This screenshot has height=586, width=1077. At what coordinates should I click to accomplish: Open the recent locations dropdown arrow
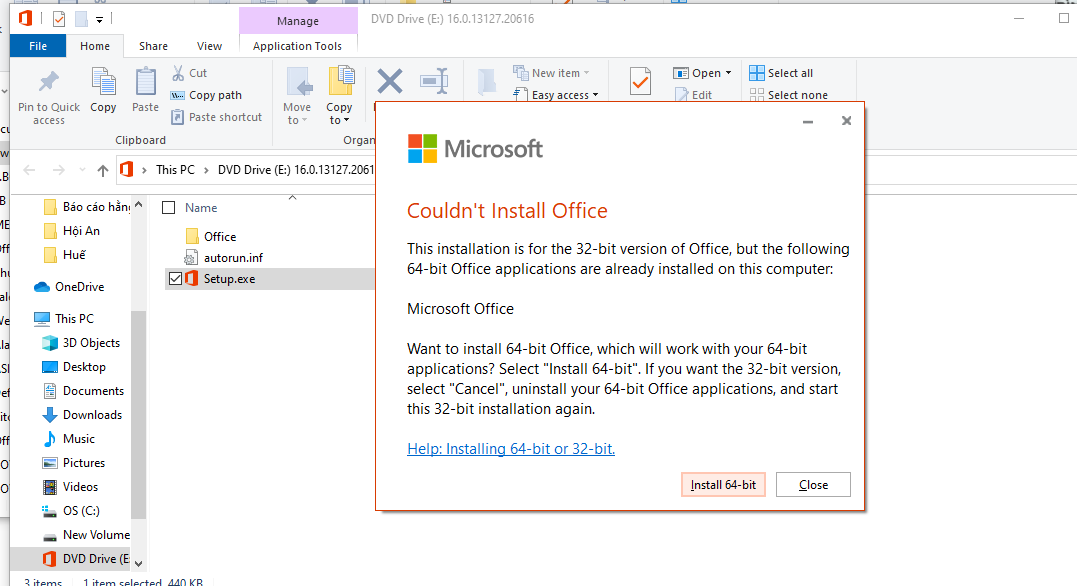pyautogui.click(x=82, y=170)
